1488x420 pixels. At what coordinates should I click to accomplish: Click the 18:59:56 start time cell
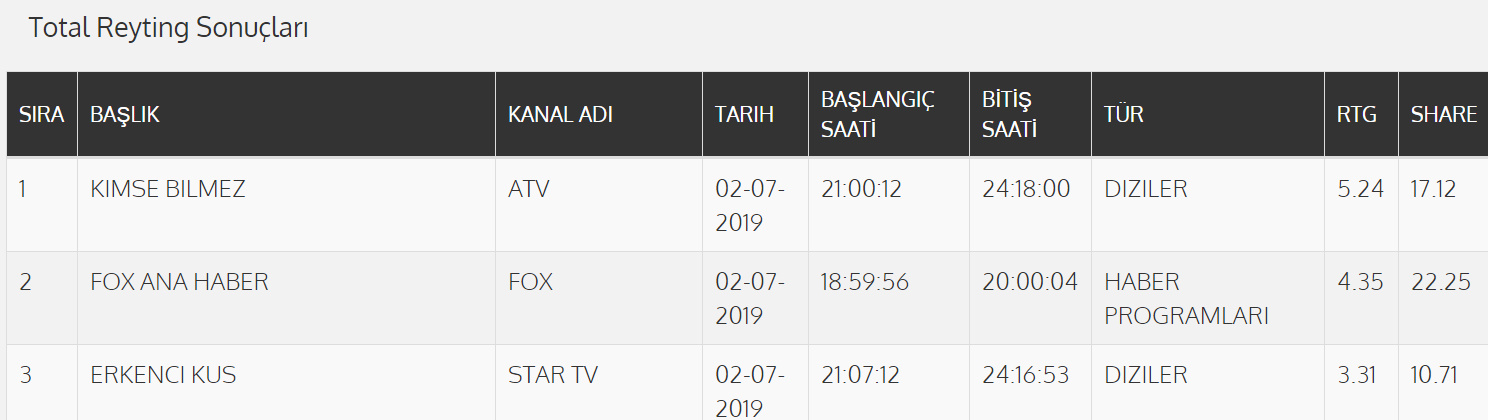click(x=865, y=282)
